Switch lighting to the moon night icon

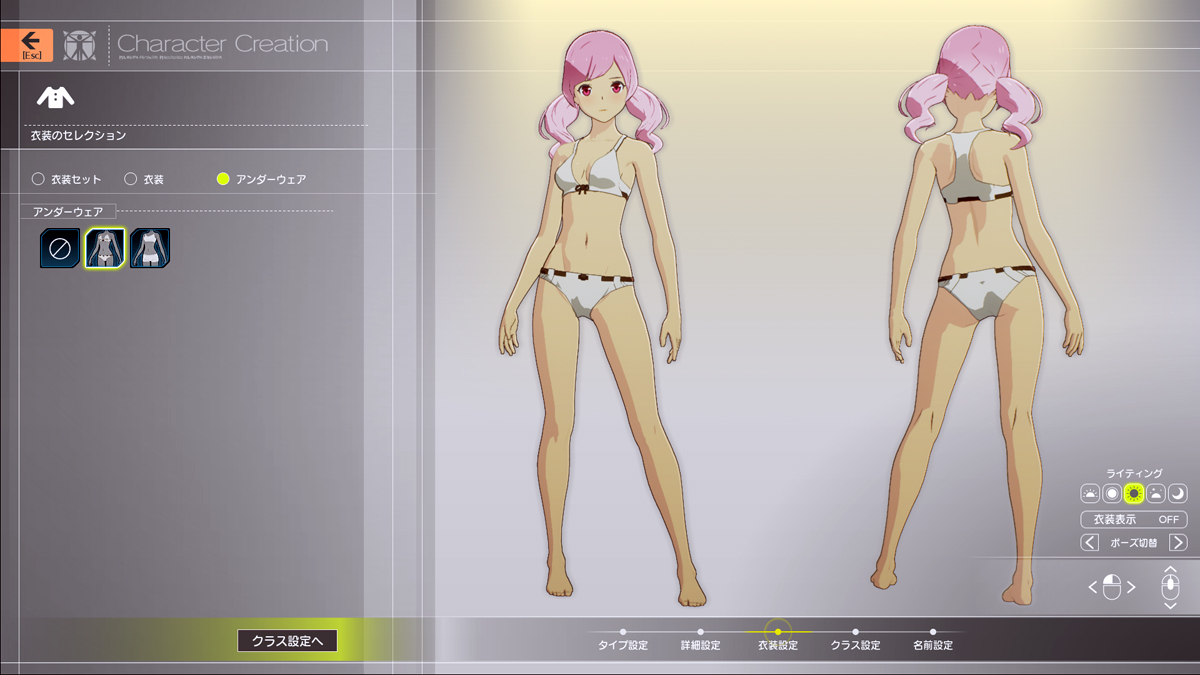(x=1178, y=493)
